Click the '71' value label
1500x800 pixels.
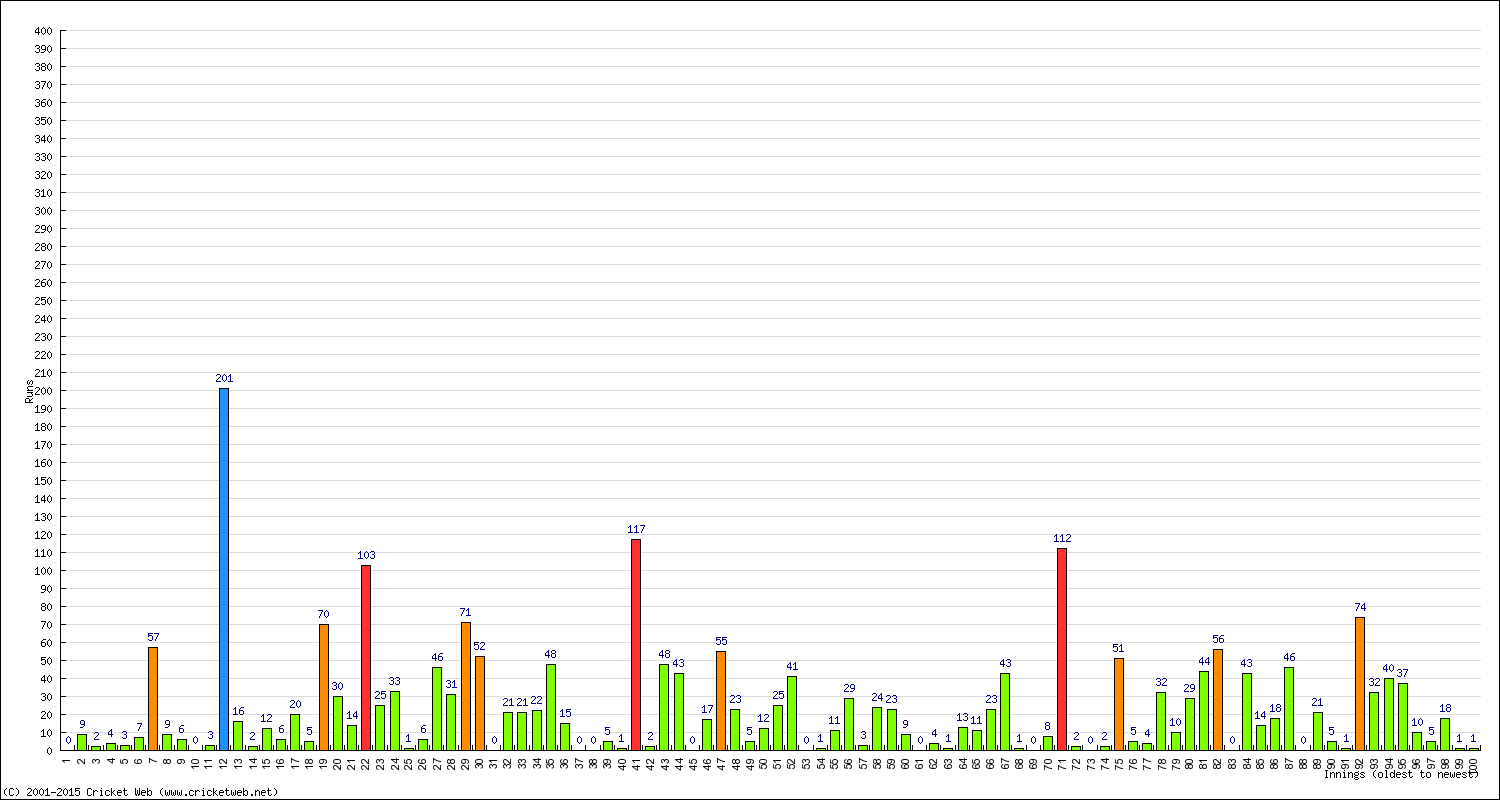tap(466, 612)
